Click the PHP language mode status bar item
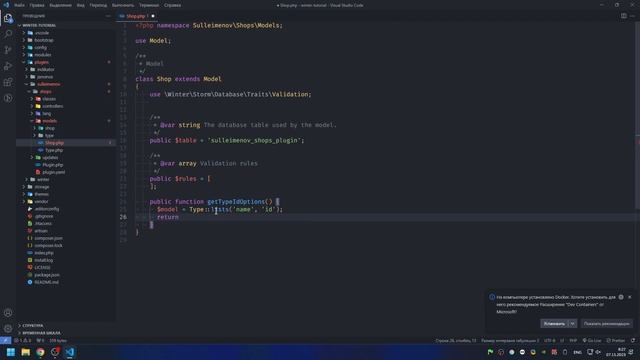 [x=573, y=340]
